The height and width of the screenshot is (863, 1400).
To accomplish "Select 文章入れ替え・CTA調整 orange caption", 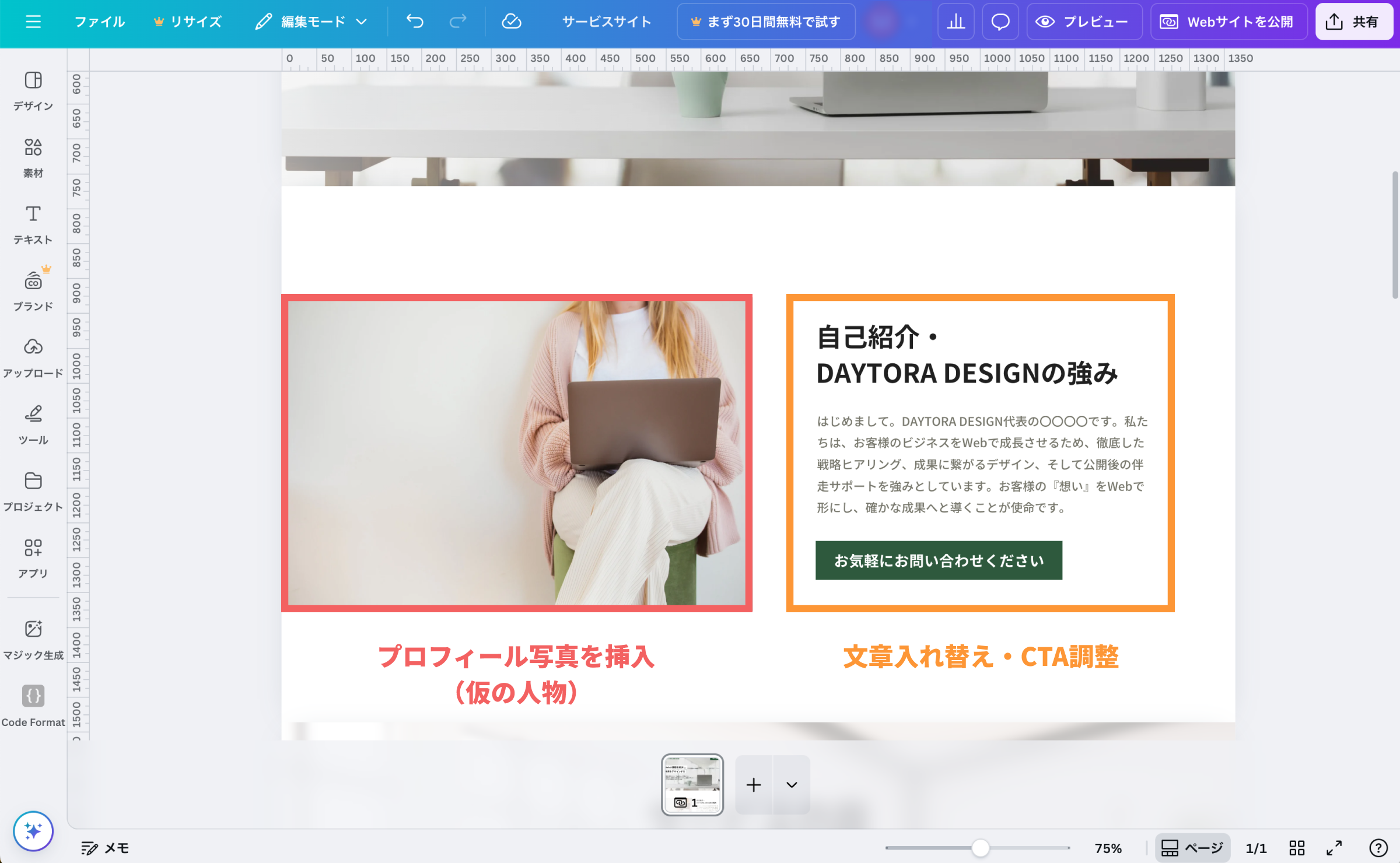I will (x=981, y=657).
